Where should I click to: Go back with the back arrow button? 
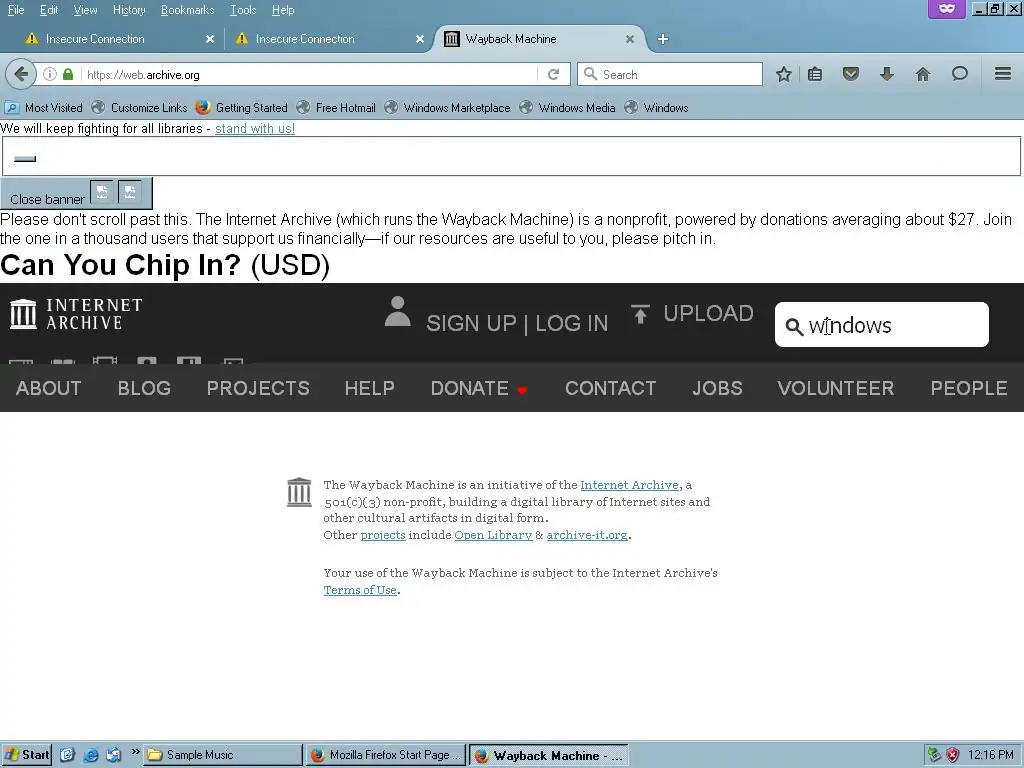pos(21,74)
